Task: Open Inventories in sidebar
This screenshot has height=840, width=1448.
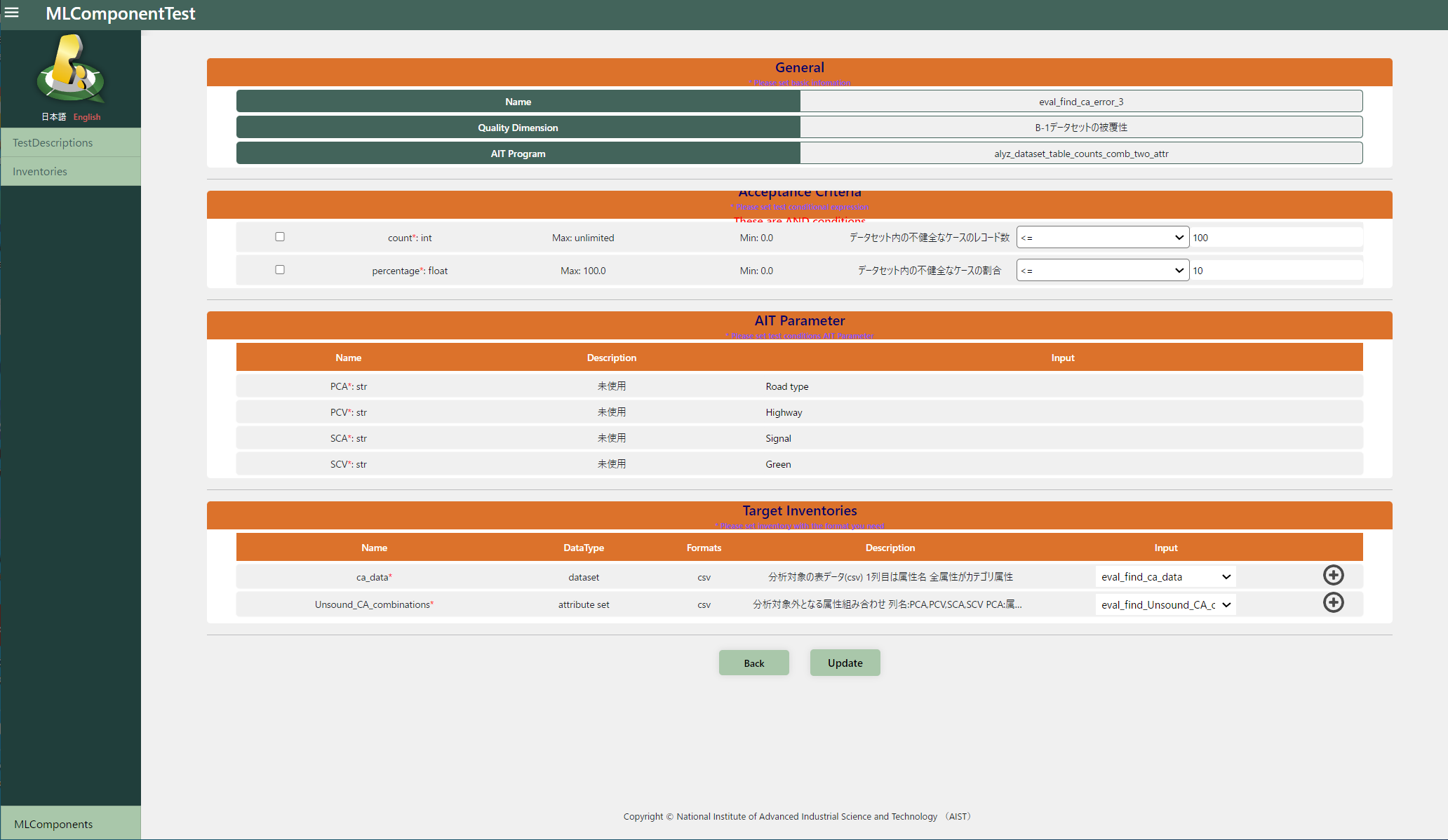Action: click(40, 172)
